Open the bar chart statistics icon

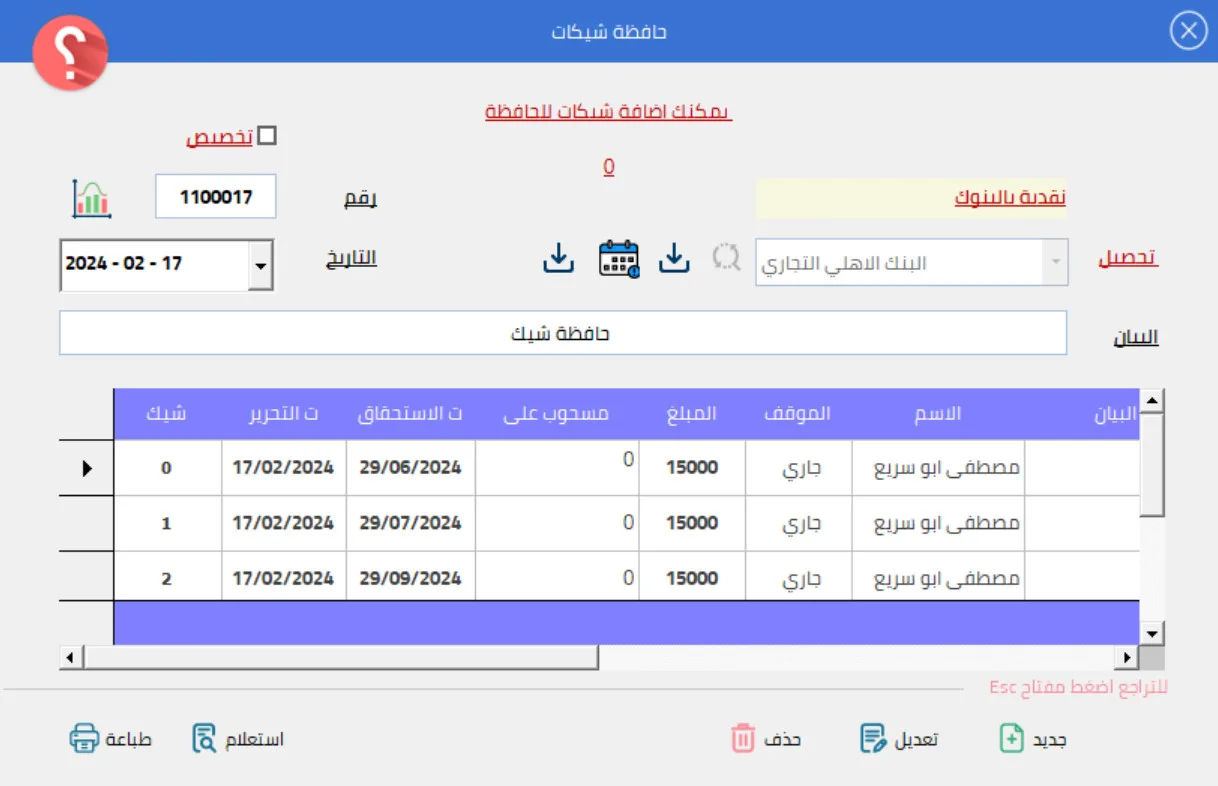[91, 198]
